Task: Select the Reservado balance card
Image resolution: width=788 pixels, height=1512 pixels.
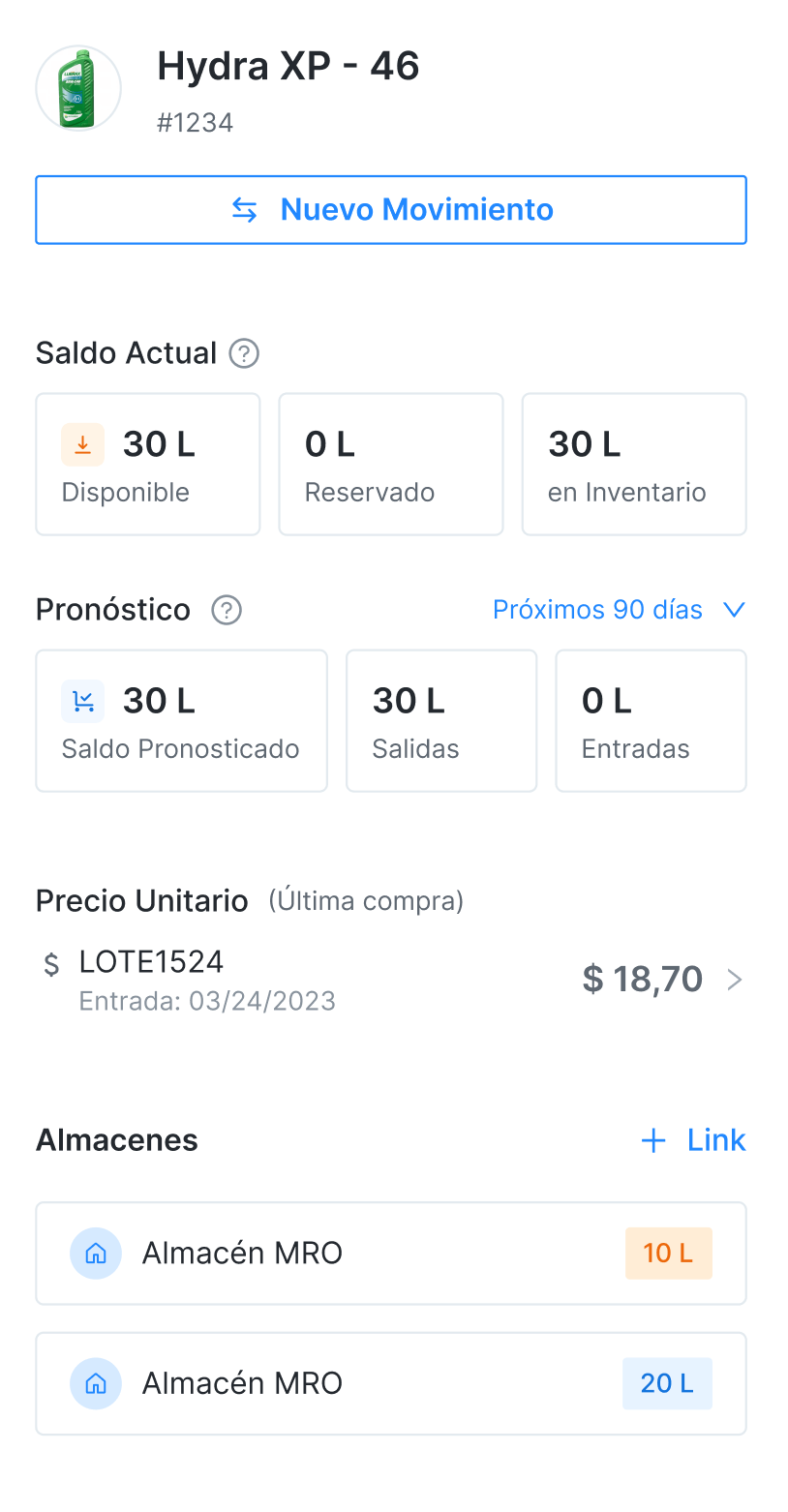Action: 390,464
